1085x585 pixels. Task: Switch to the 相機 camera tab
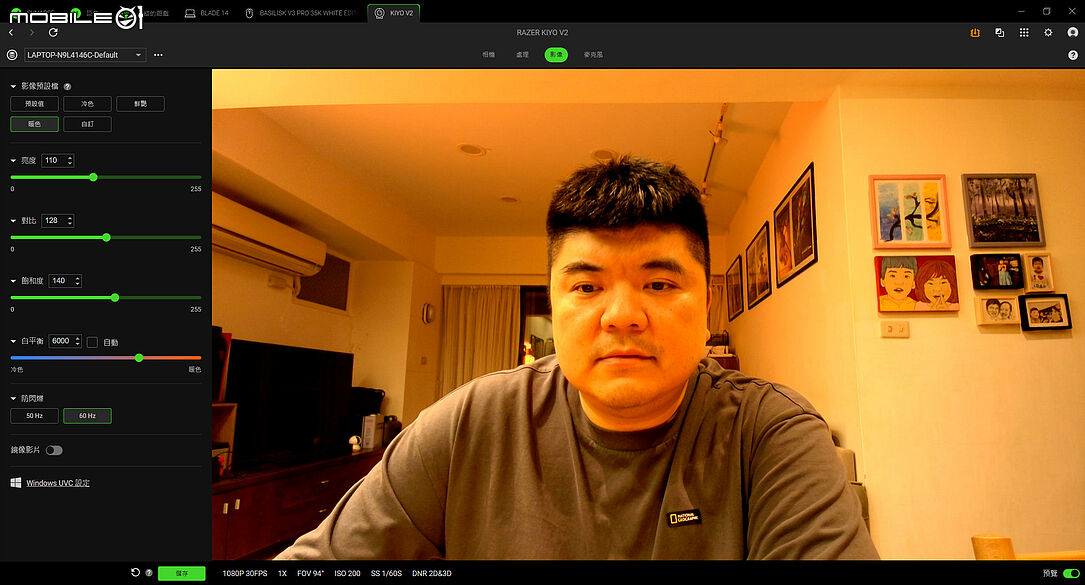point(489,55)
